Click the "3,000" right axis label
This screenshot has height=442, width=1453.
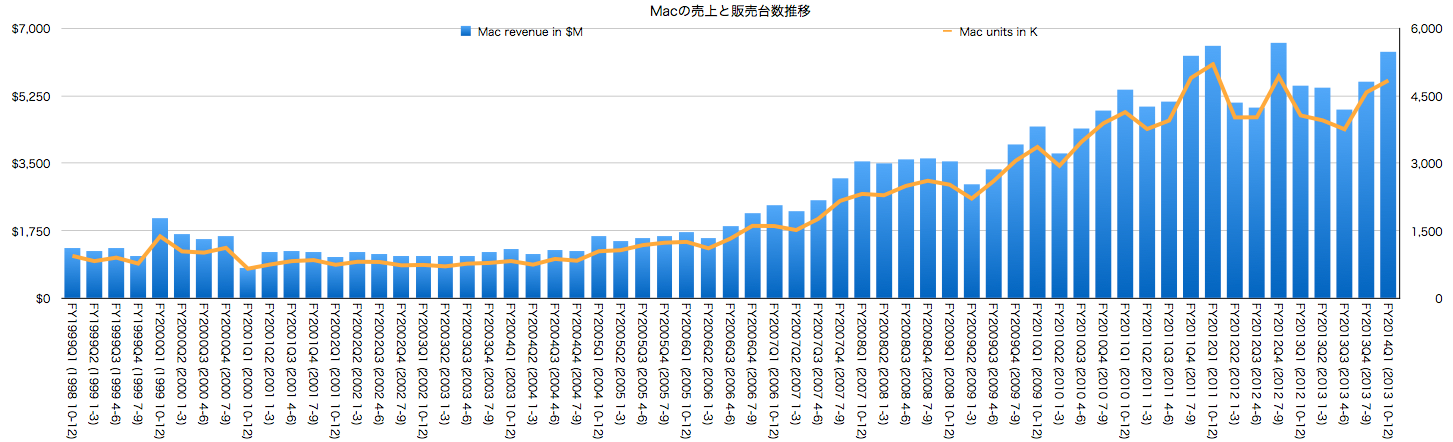[1423, 163]
